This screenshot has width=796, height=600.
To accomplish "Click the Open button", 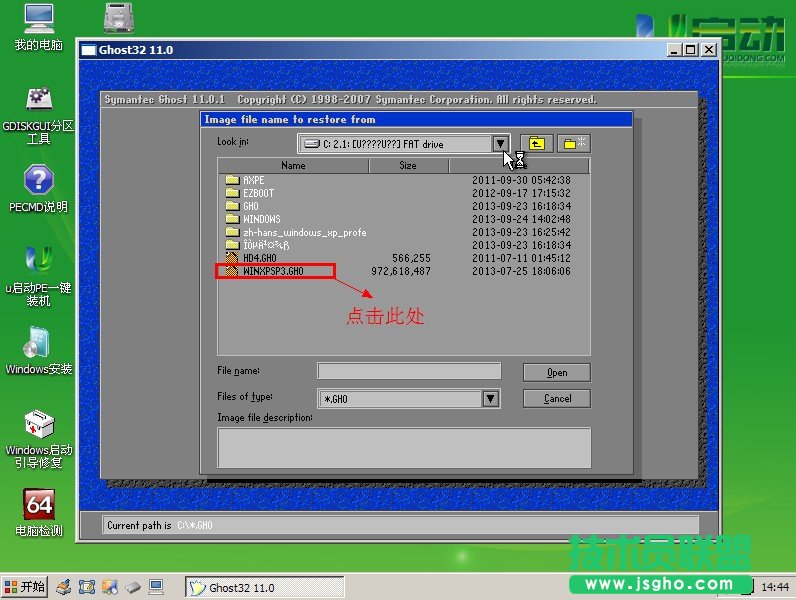I will pos(556,372).
